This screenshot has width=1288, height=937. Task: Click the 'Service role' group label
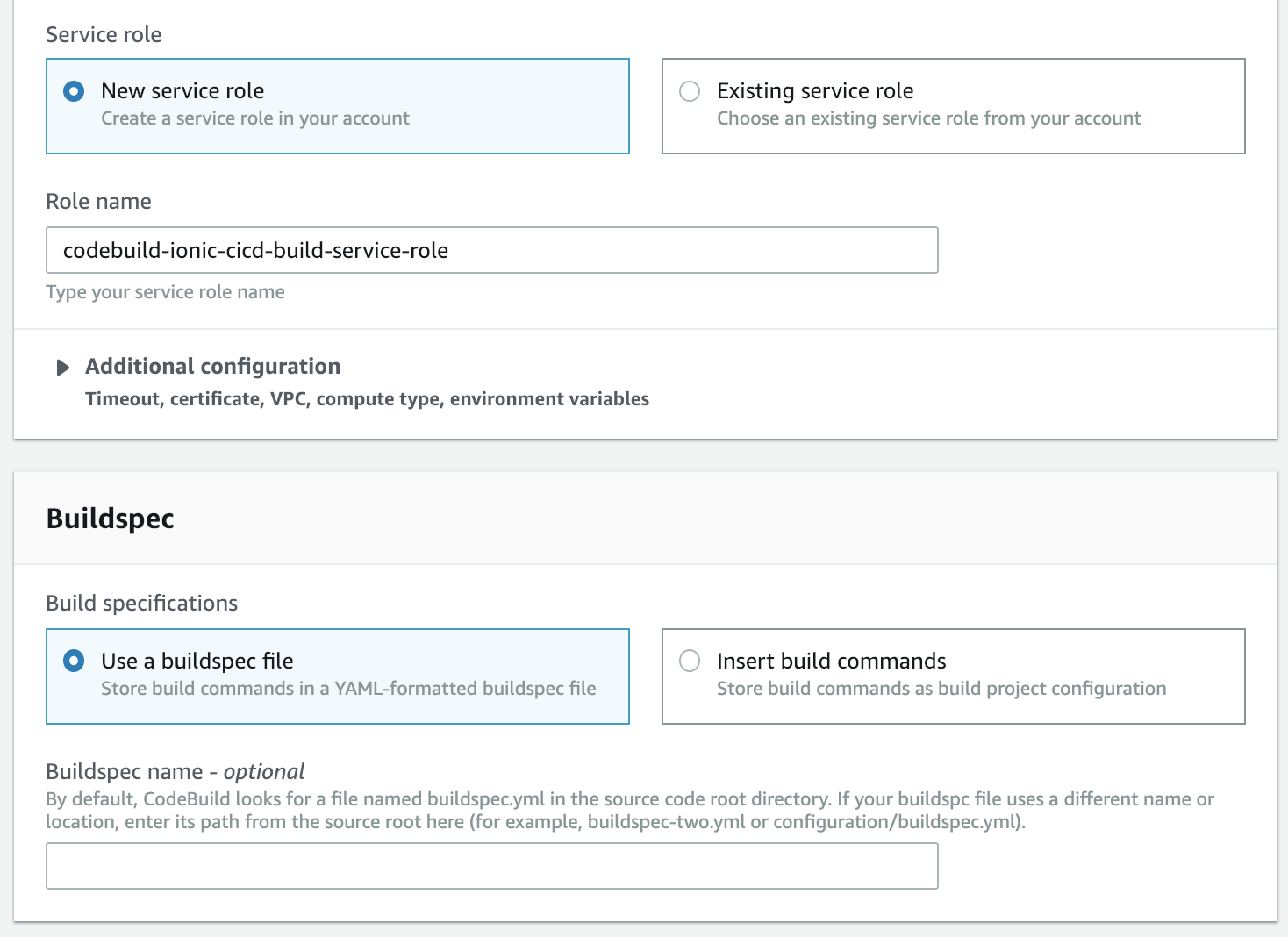click(104, 35)
